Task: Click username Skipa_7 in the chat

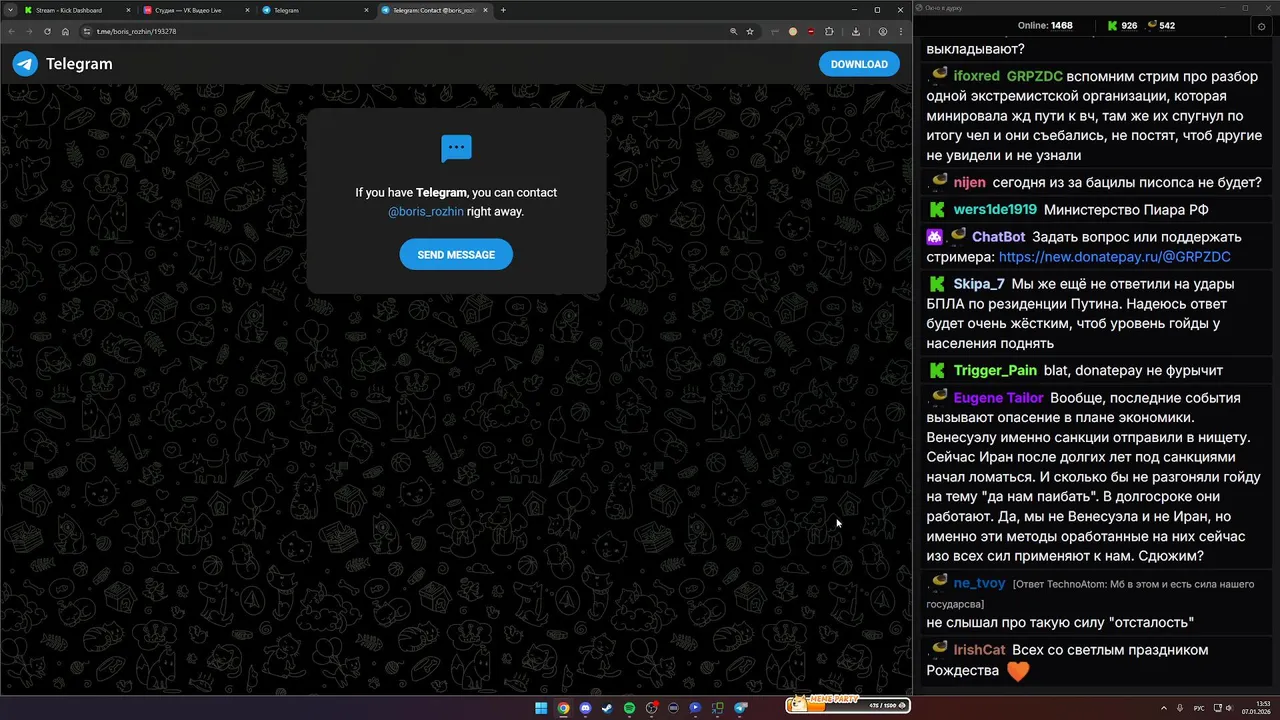Action: pyautogui.click(x=979, y=284)
